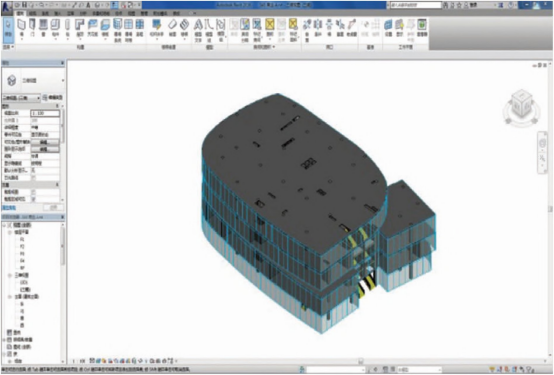Open the view instance dropdown beside Edit Type
The height and width of the screenshot is (375, 554).
point(21,98)
